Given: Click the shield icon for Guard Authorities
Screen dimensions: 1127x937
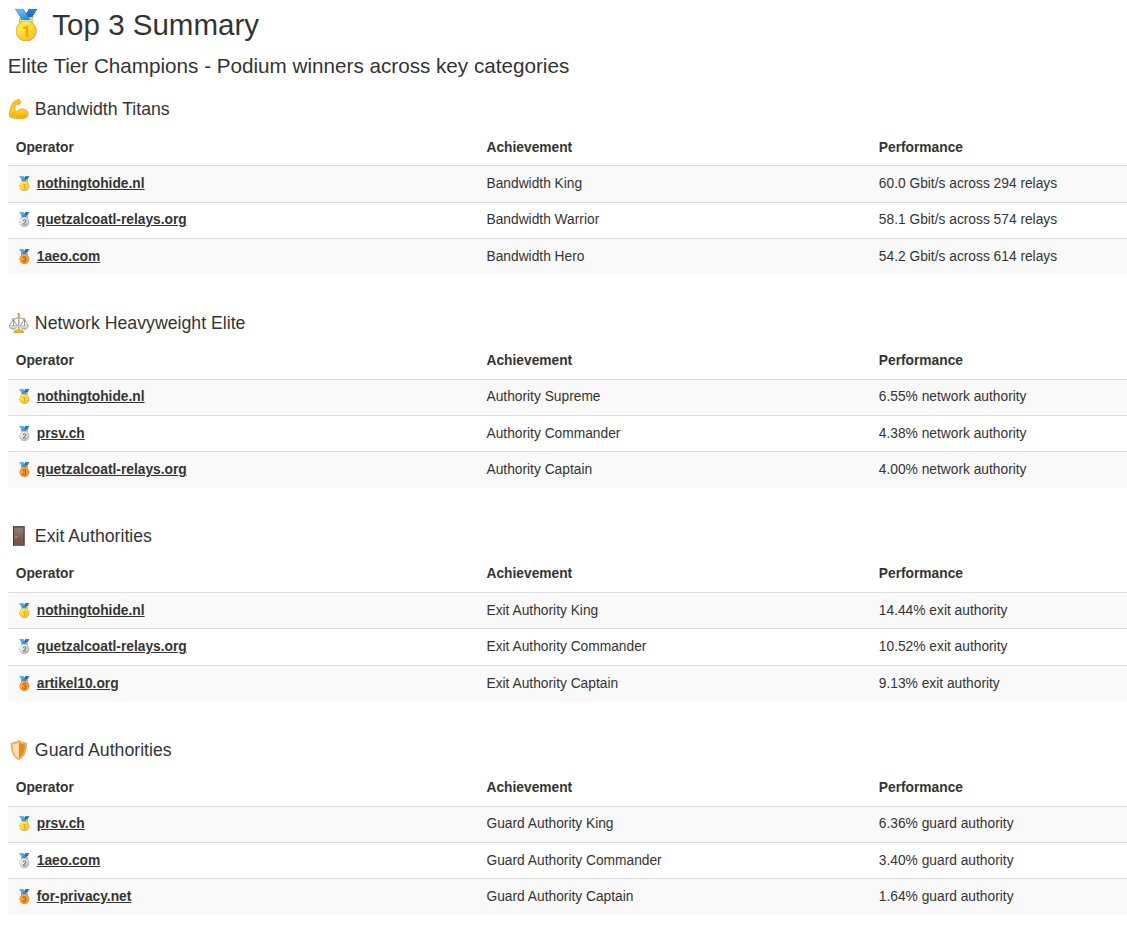Looking at the screenshot, I should point(18,750).
